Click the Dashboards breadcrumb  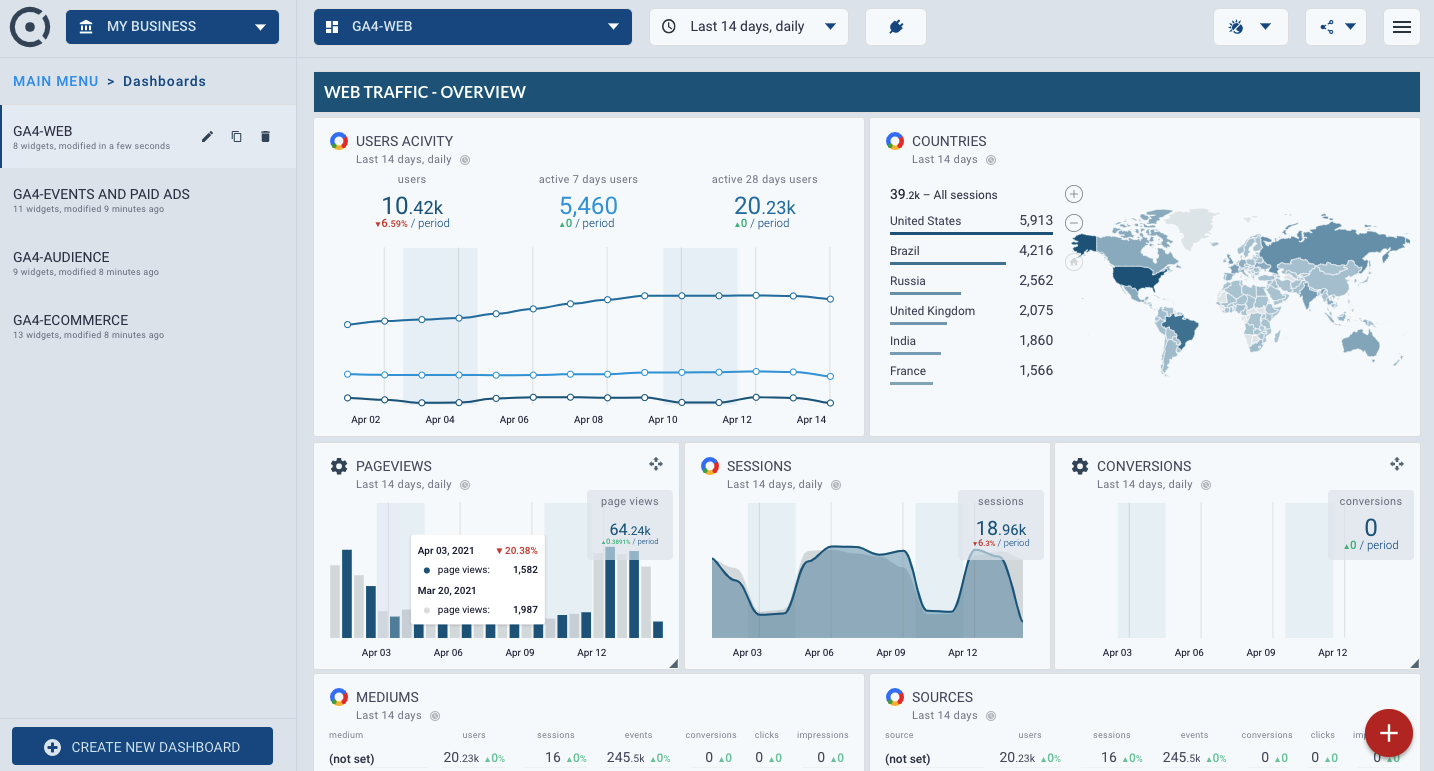pyautogui.click(x=164, y=81)
